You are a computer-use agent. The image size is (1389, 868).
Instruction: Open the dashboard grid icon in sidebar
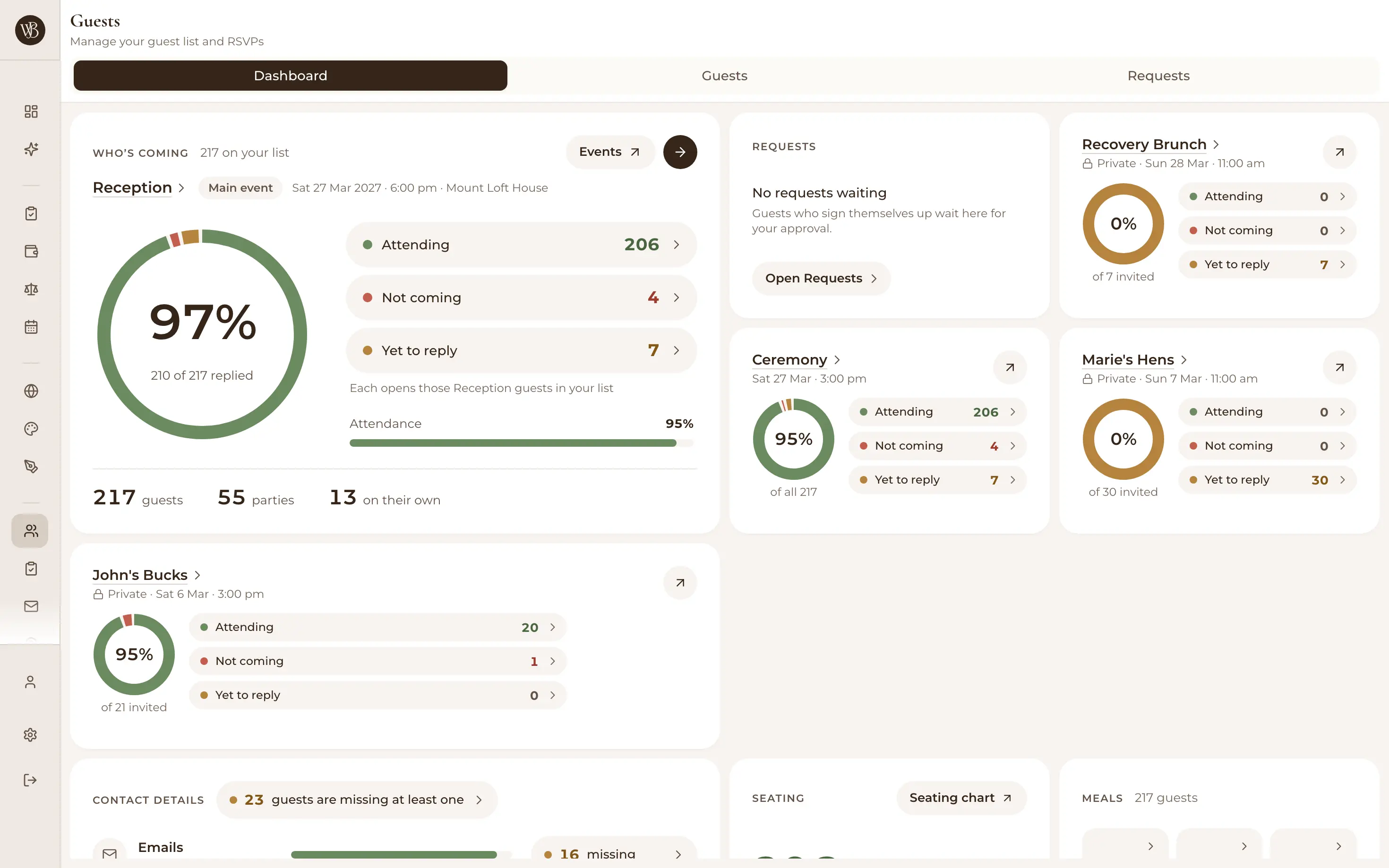31,111
